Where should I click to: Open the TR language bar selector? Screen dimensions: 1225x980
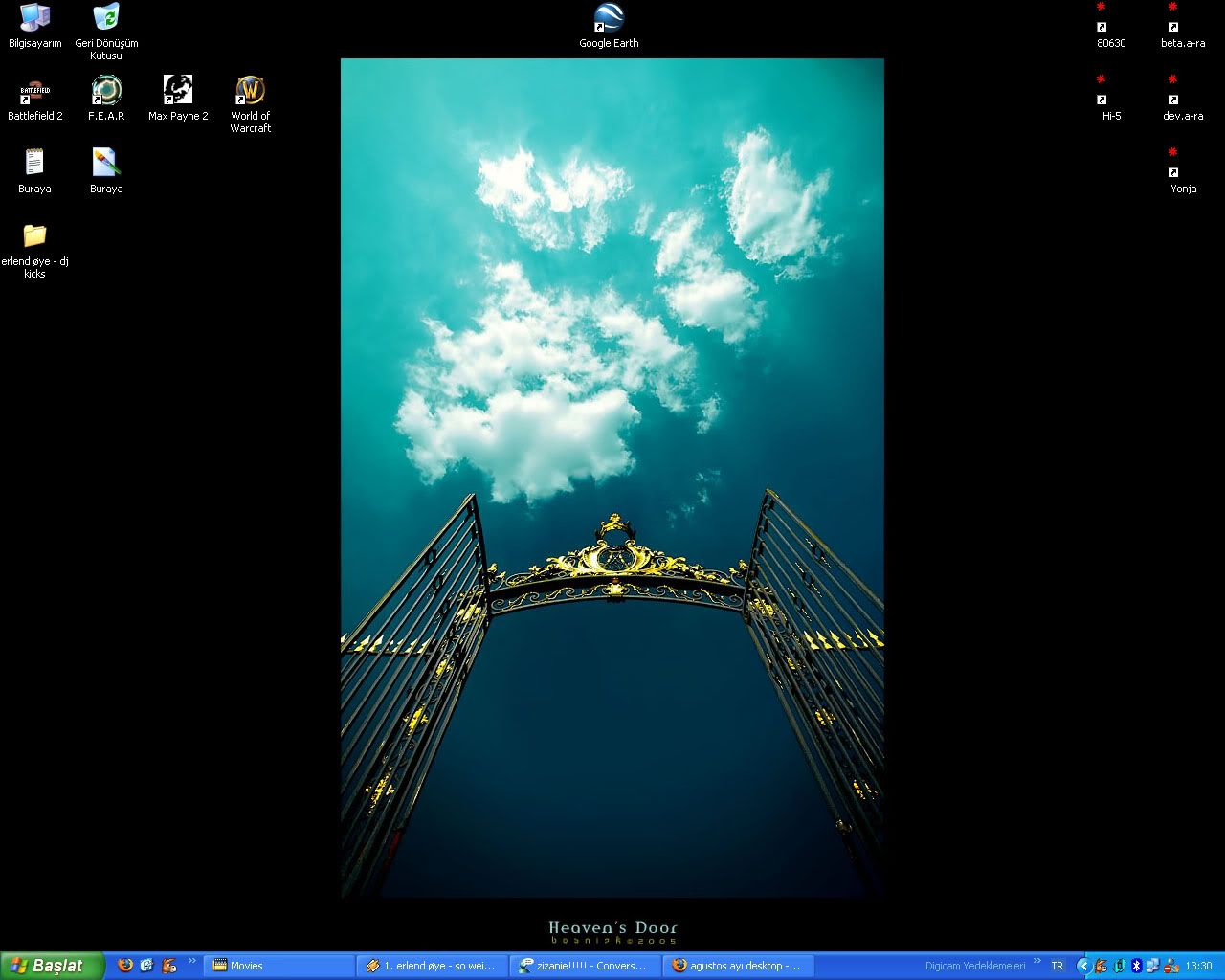pos(1058,966)
